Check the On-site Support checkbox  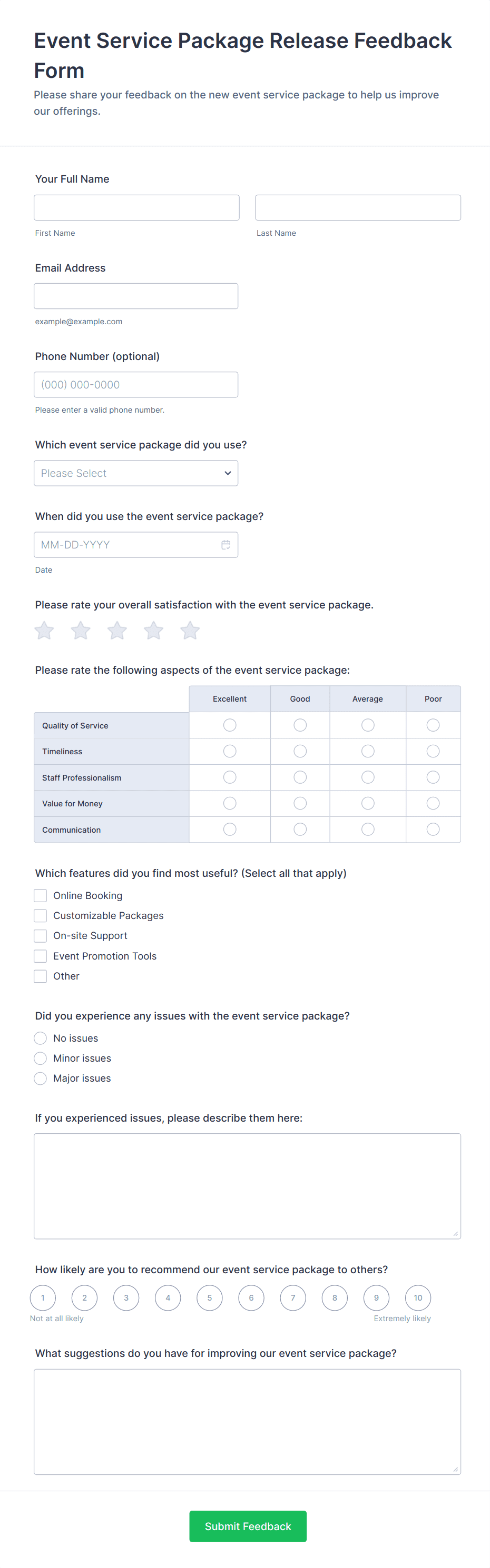(x=40, y=935)
